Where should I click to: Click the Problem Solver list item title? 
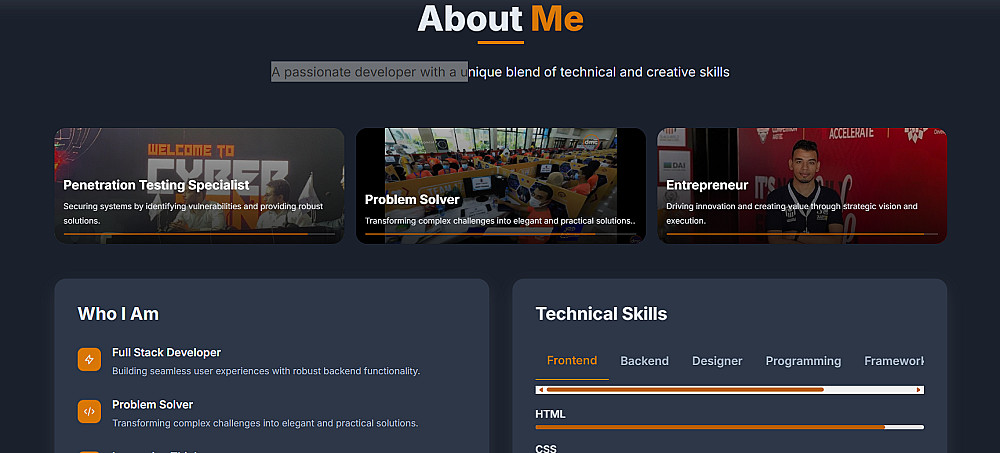152,405
